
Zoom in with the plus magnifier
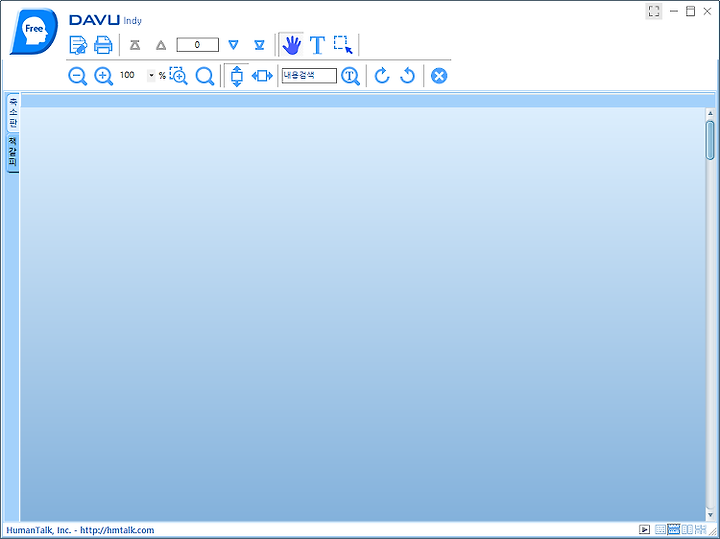click(x=103, y=76)
